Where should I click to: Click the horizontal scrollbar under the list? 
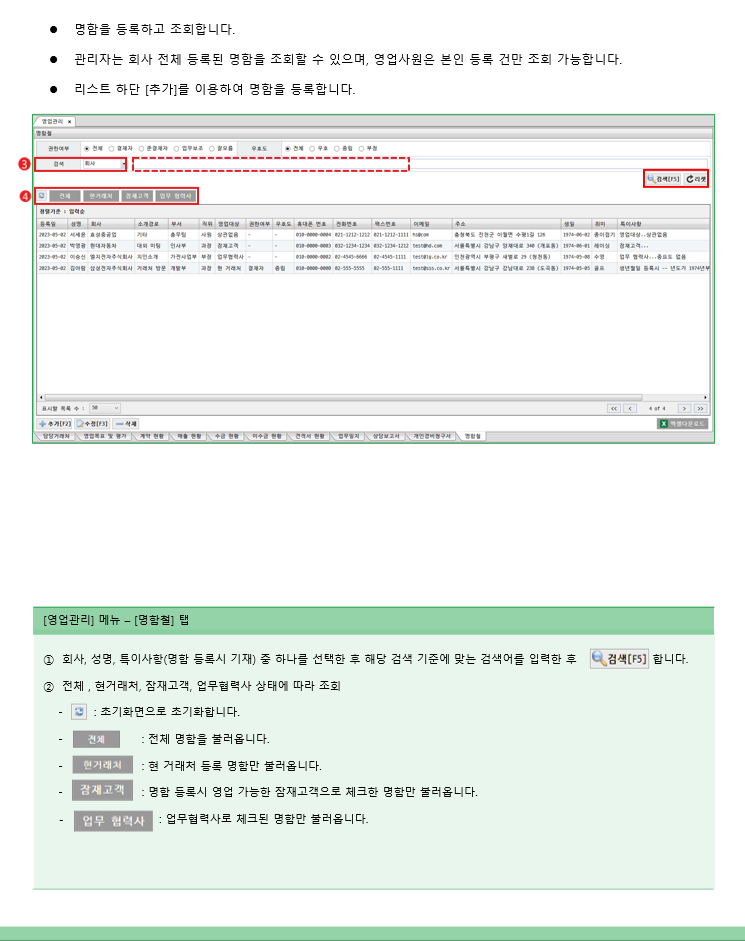(x=343, y=397)
